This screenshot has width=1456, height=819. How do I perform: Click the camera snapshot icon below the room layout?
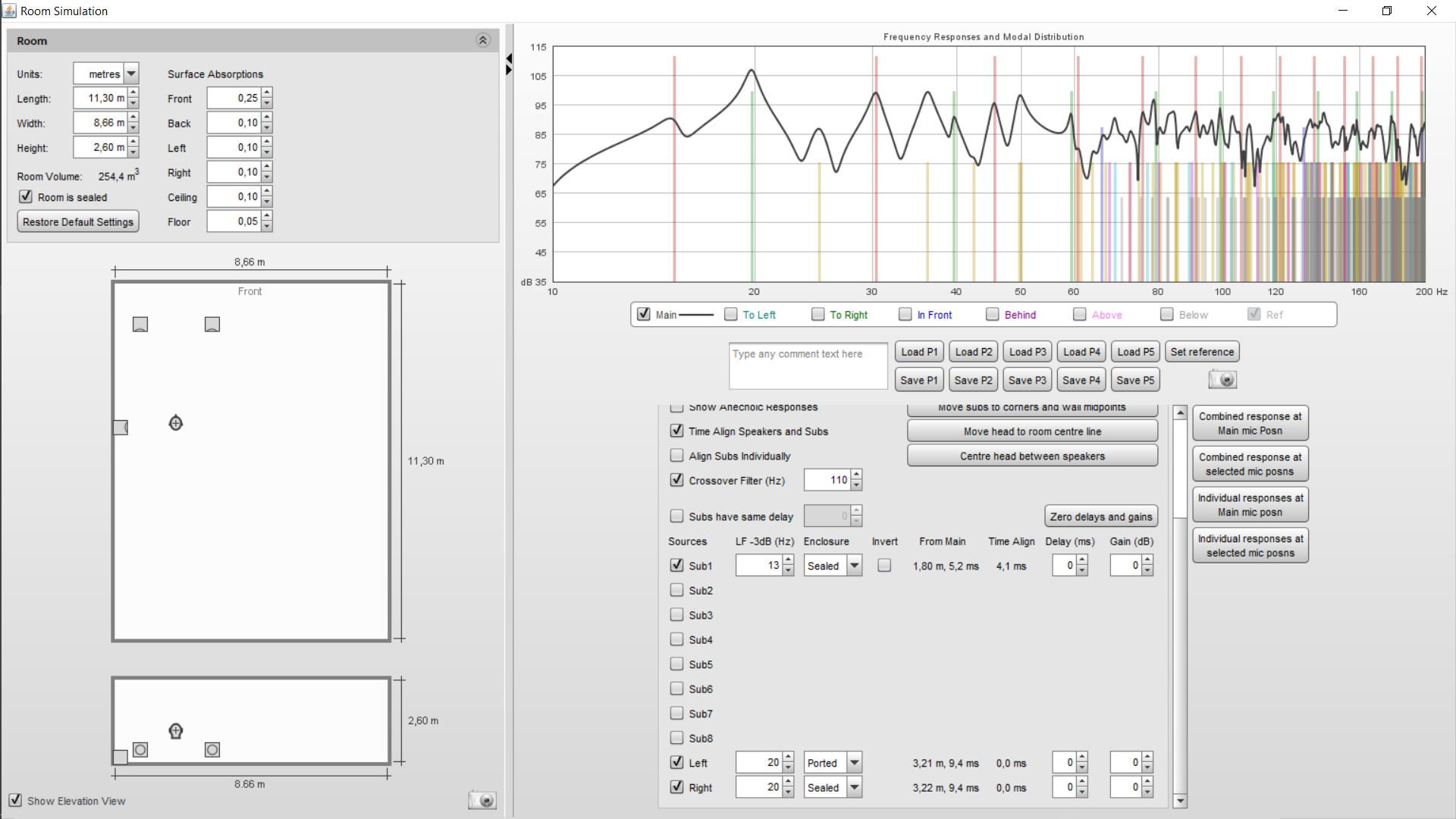[482, 800]
